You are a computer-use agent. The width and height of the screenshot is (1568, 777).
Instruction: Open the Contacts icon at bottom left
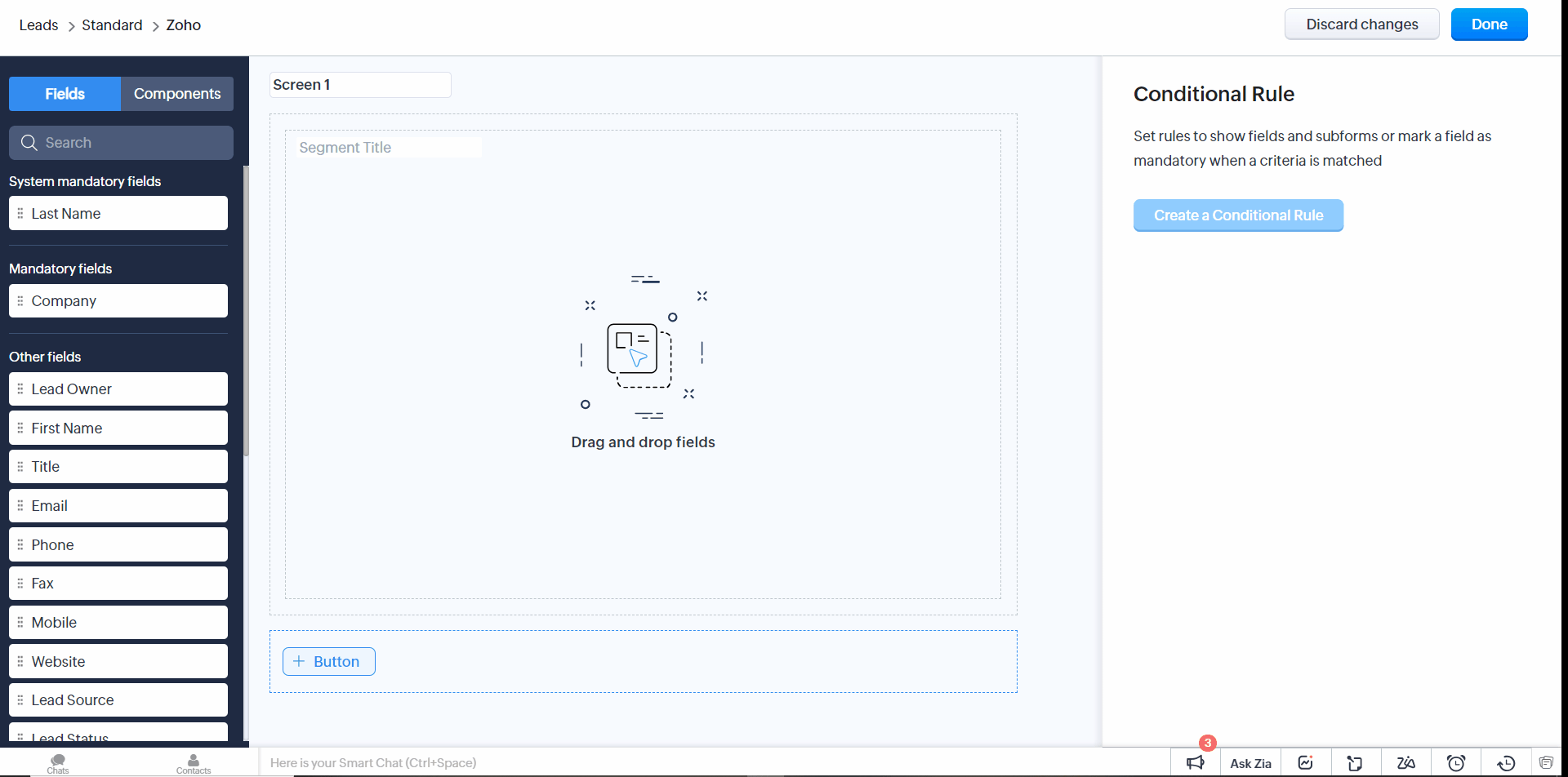(194, 763)
